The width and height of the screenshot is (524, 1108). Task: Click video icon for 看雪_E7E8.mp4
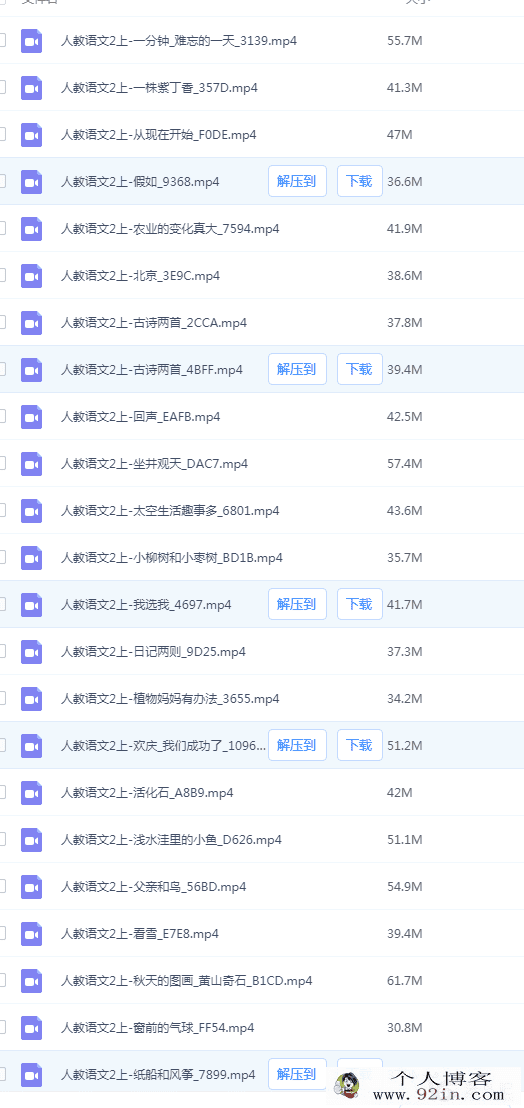[32, 934]
